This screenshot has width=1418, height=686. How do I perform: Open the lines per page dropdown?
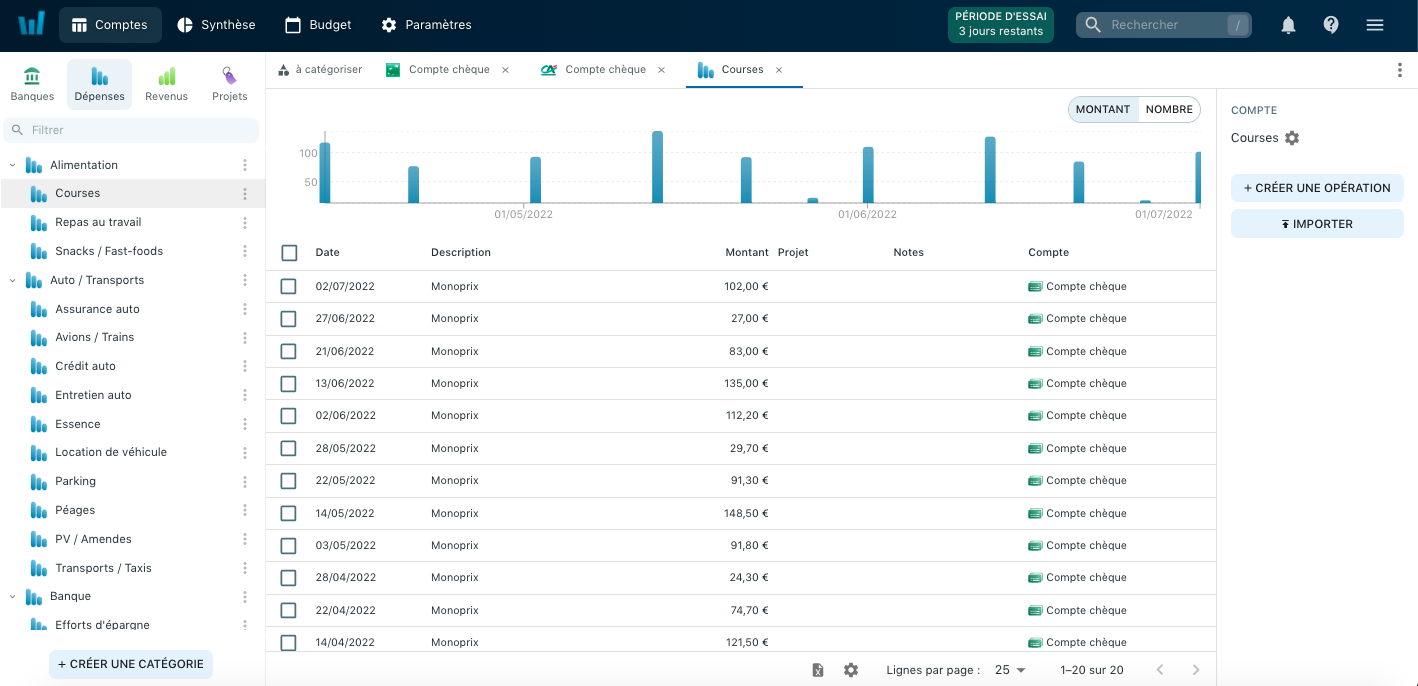(x=1010, y=670)
